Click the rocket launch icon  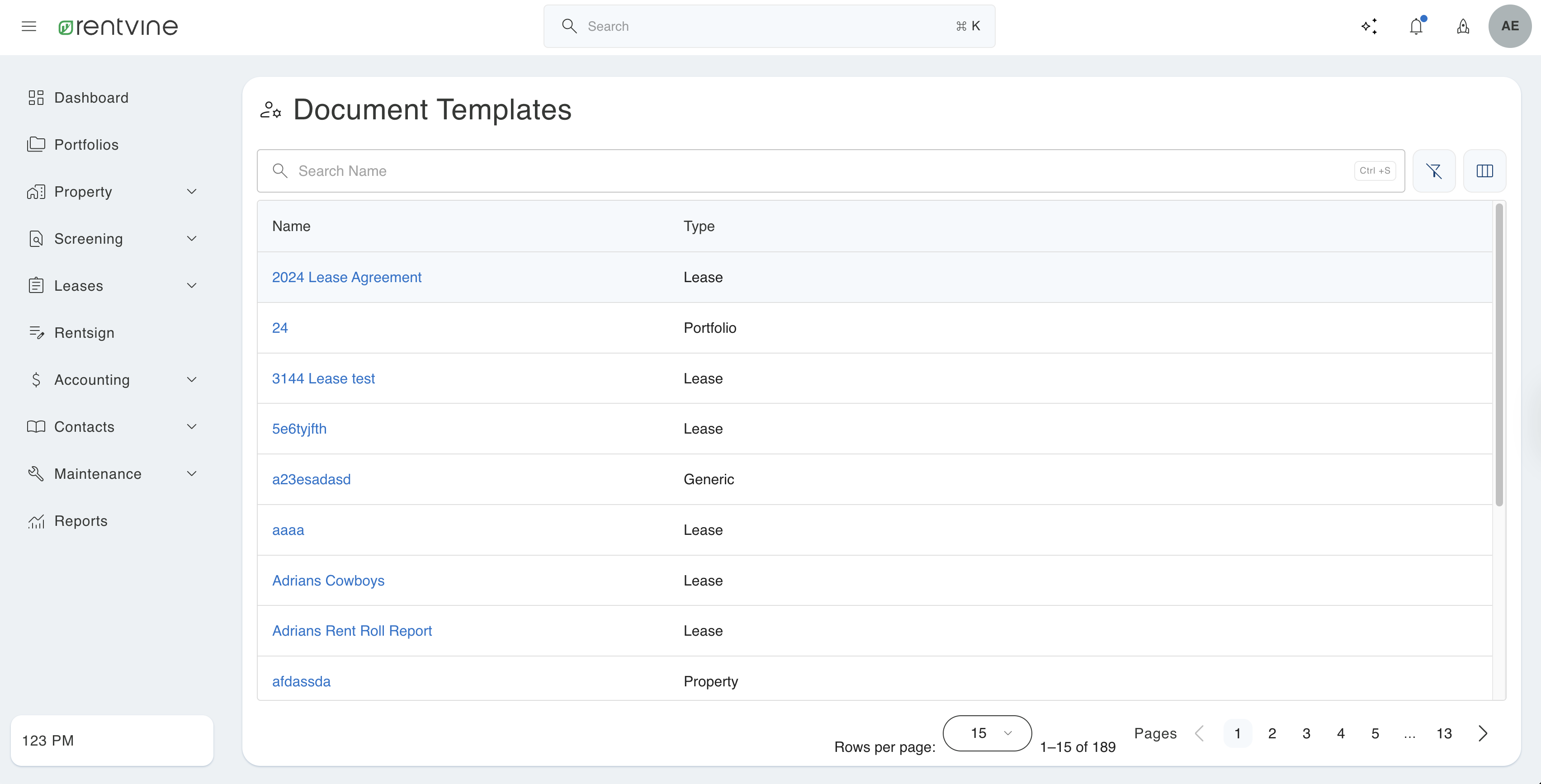tap(1463, 26)
